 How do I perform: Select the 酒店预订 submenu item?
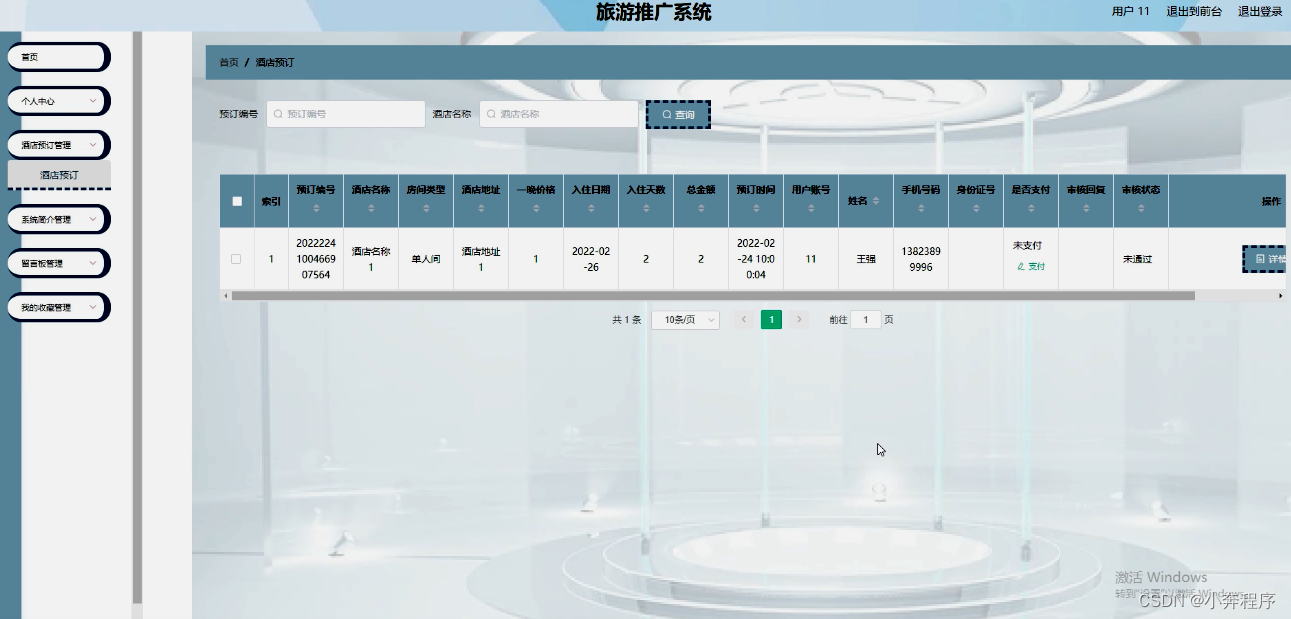point(59,175)
